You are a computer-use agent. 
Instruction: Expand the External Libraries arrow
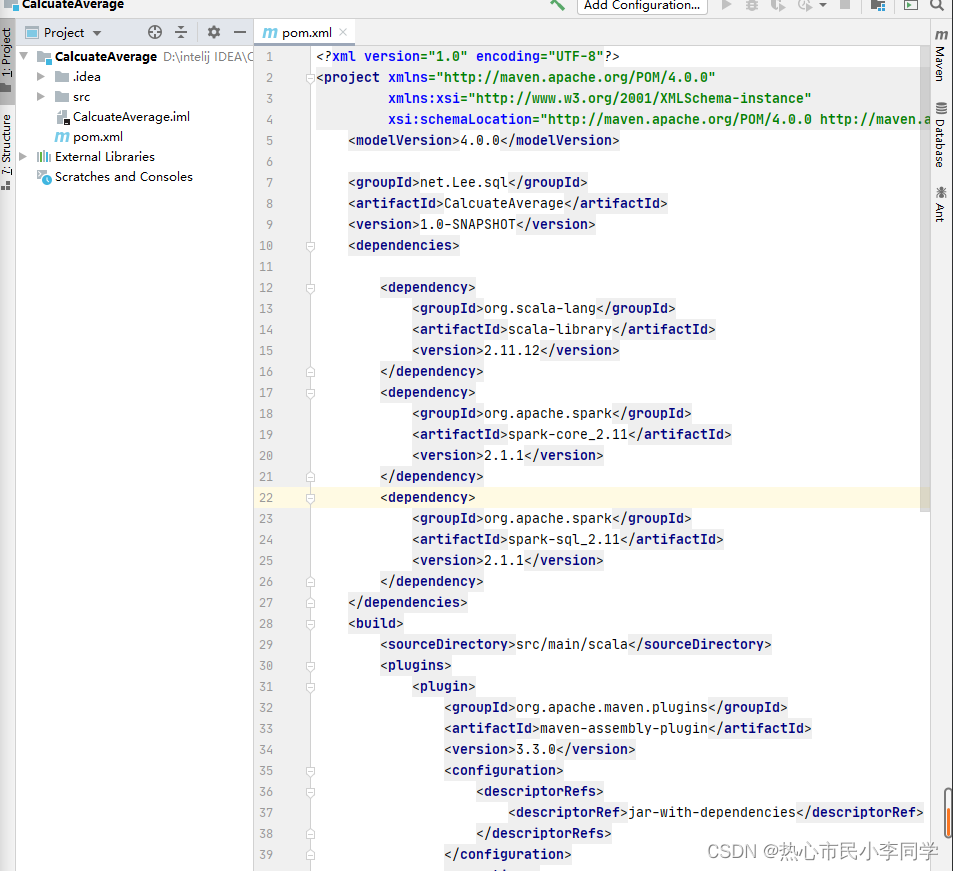pyautogui.click(x=23, y=157)
